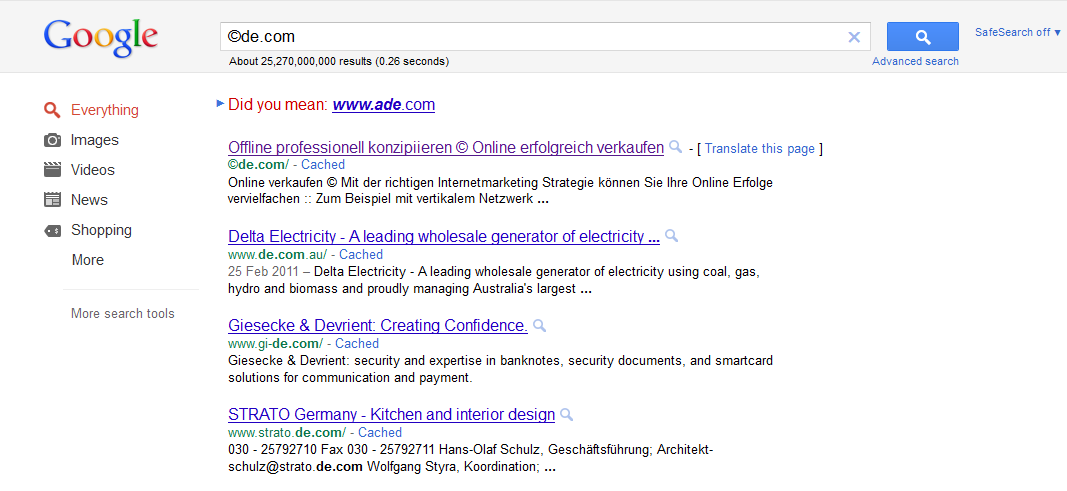
Task: Open Offline professionell konzipiieren result title
Action: point(446,148)
